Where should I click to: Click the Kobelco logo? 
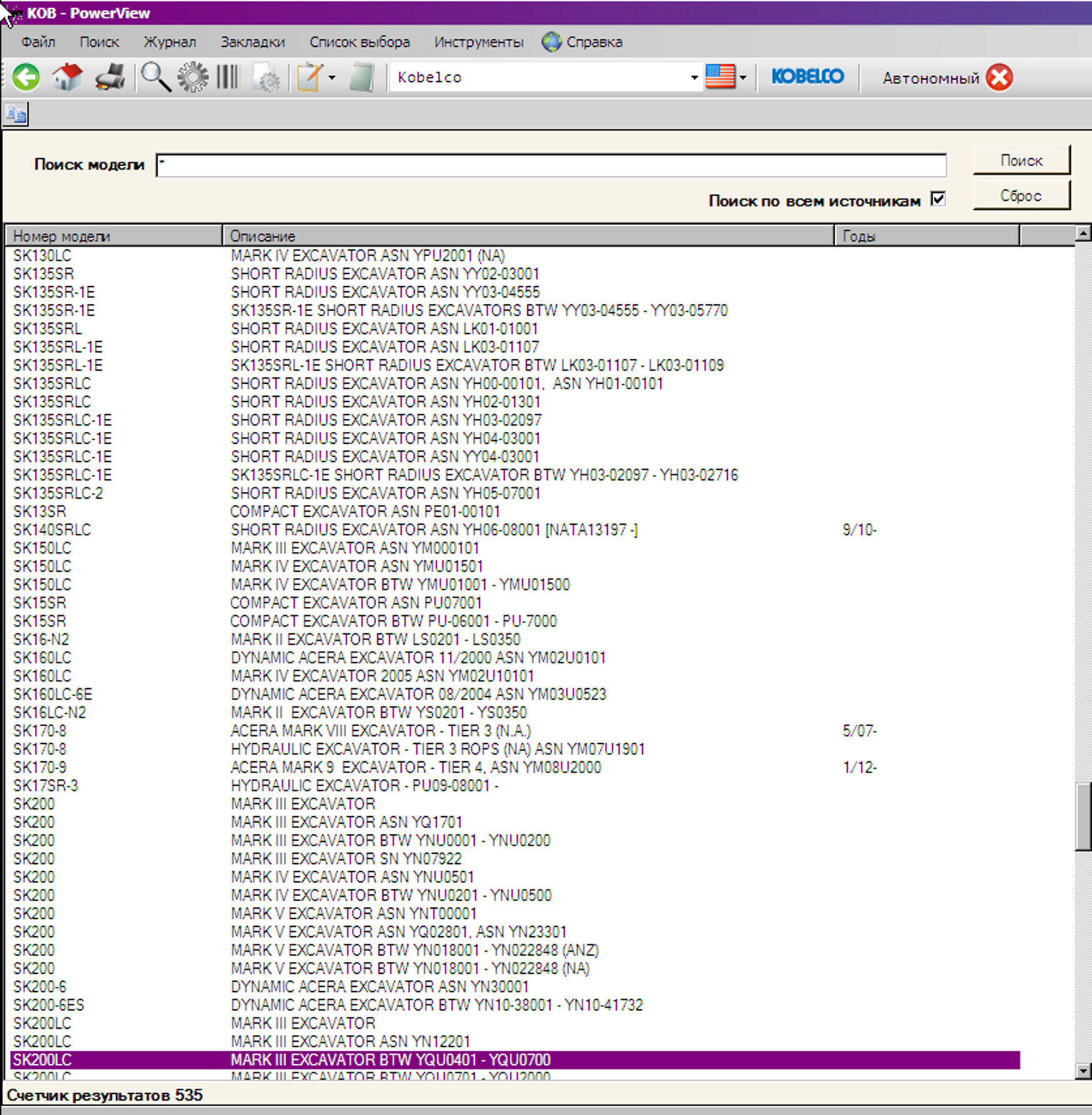click(x=807, y=77)
